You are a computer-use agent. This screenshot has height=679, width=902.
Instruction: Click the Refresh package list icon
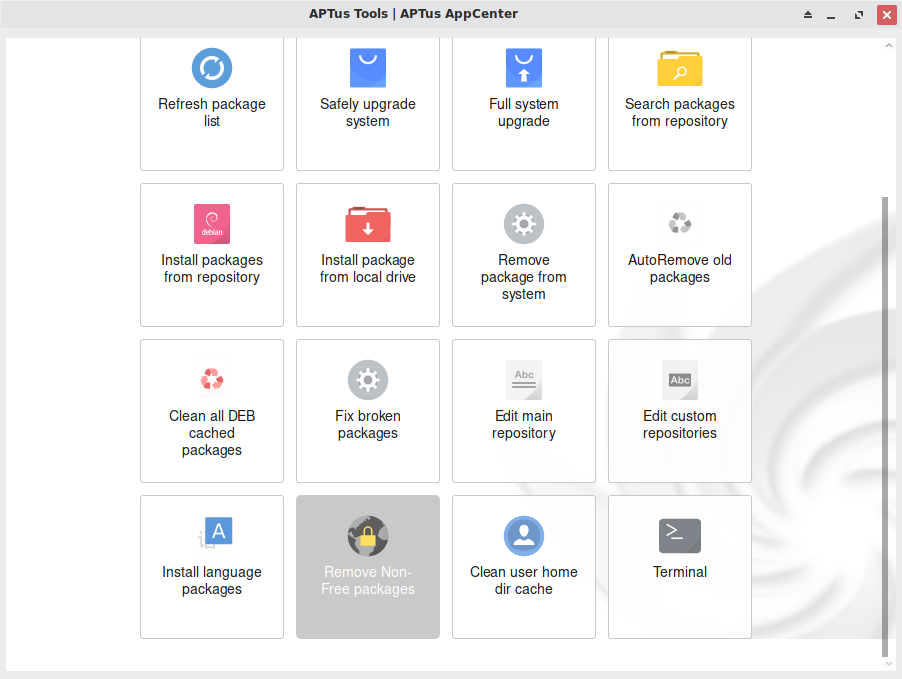tap(212, 68)
